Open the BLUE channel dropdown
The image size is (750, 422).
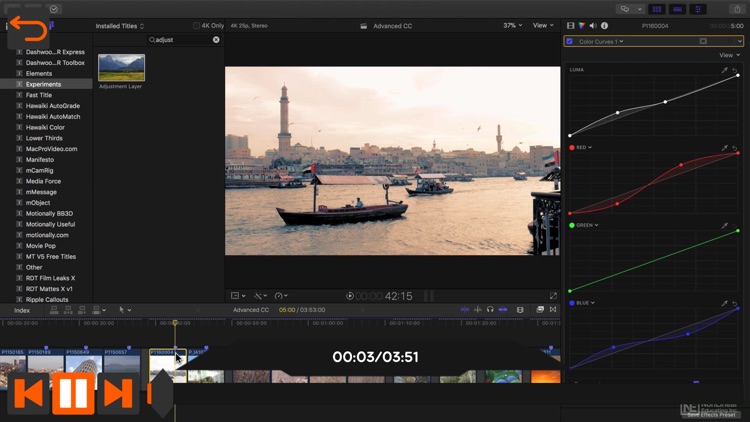click(x=585, y=303)
